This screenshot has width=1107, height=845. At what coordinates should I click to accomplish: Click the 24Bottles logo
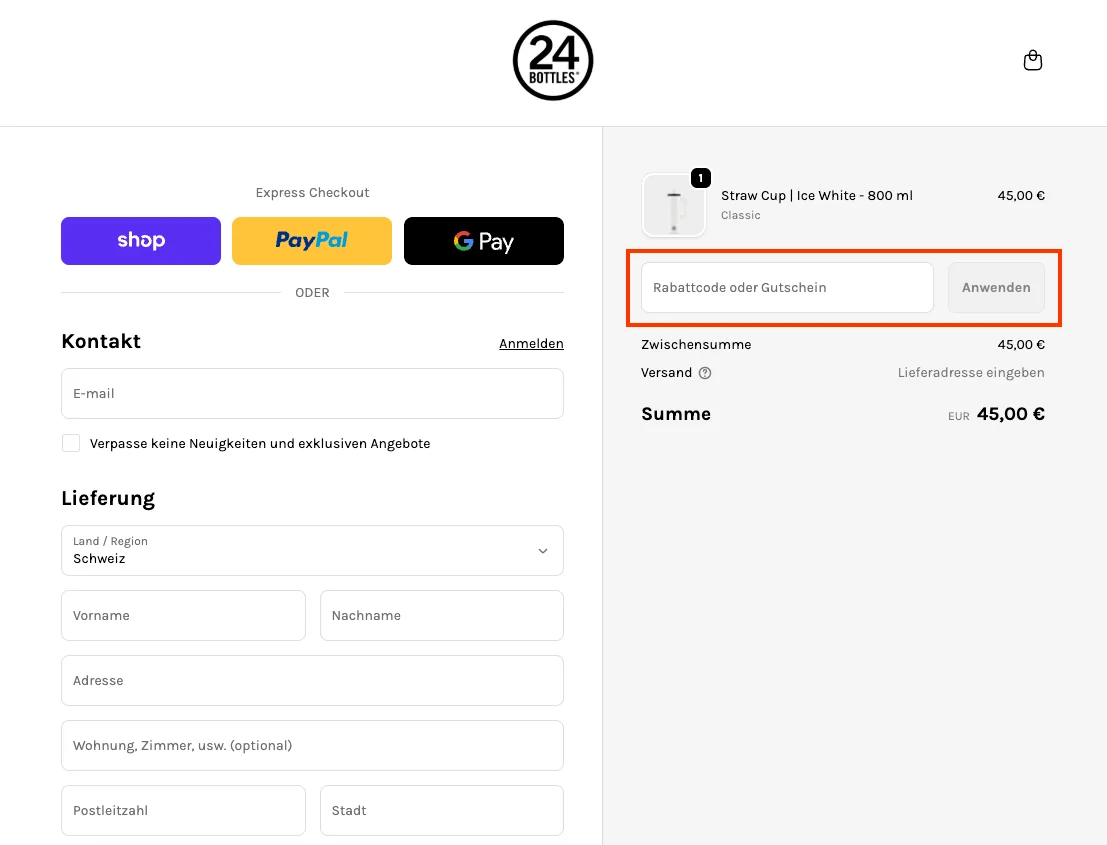553,61
